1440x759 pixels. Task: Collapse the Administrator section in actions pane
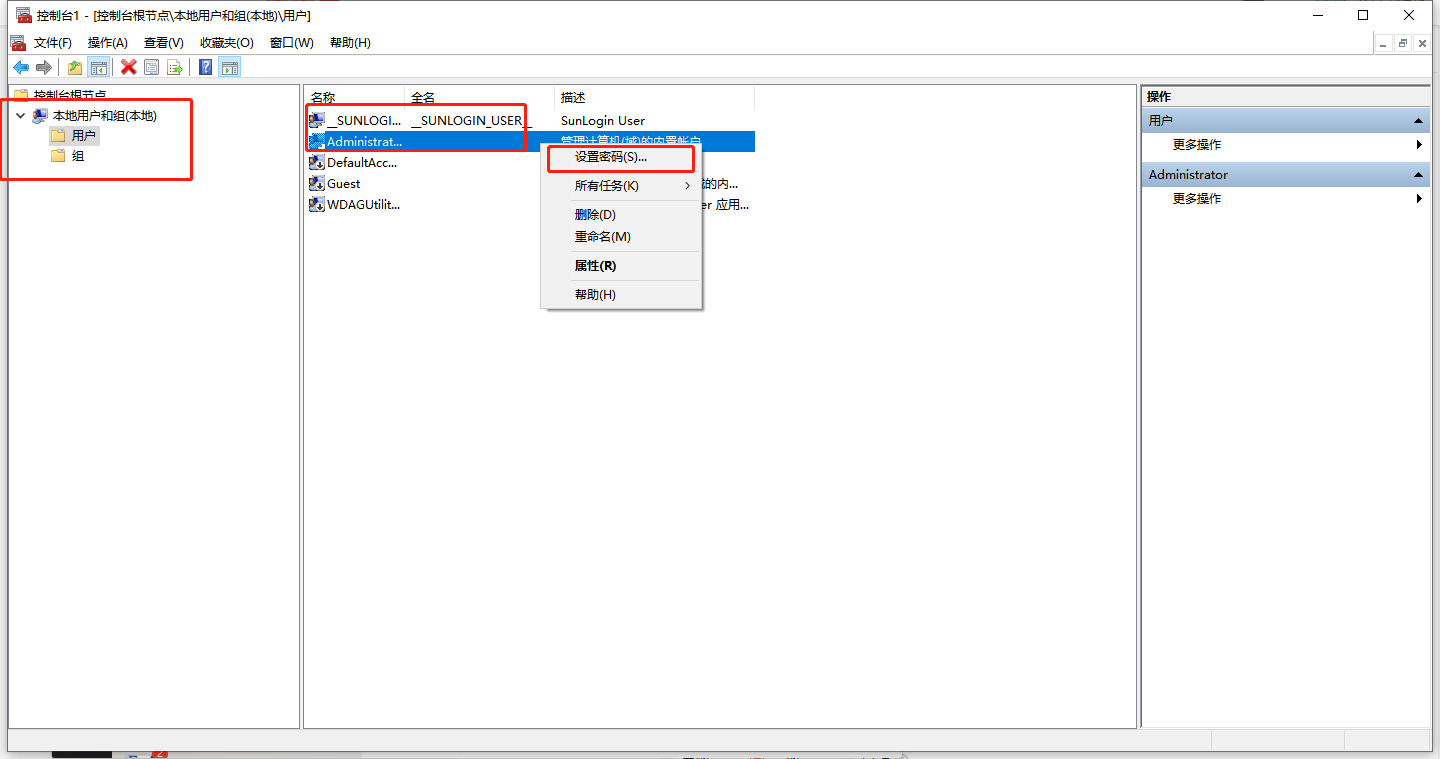(x=1418, y=174)
